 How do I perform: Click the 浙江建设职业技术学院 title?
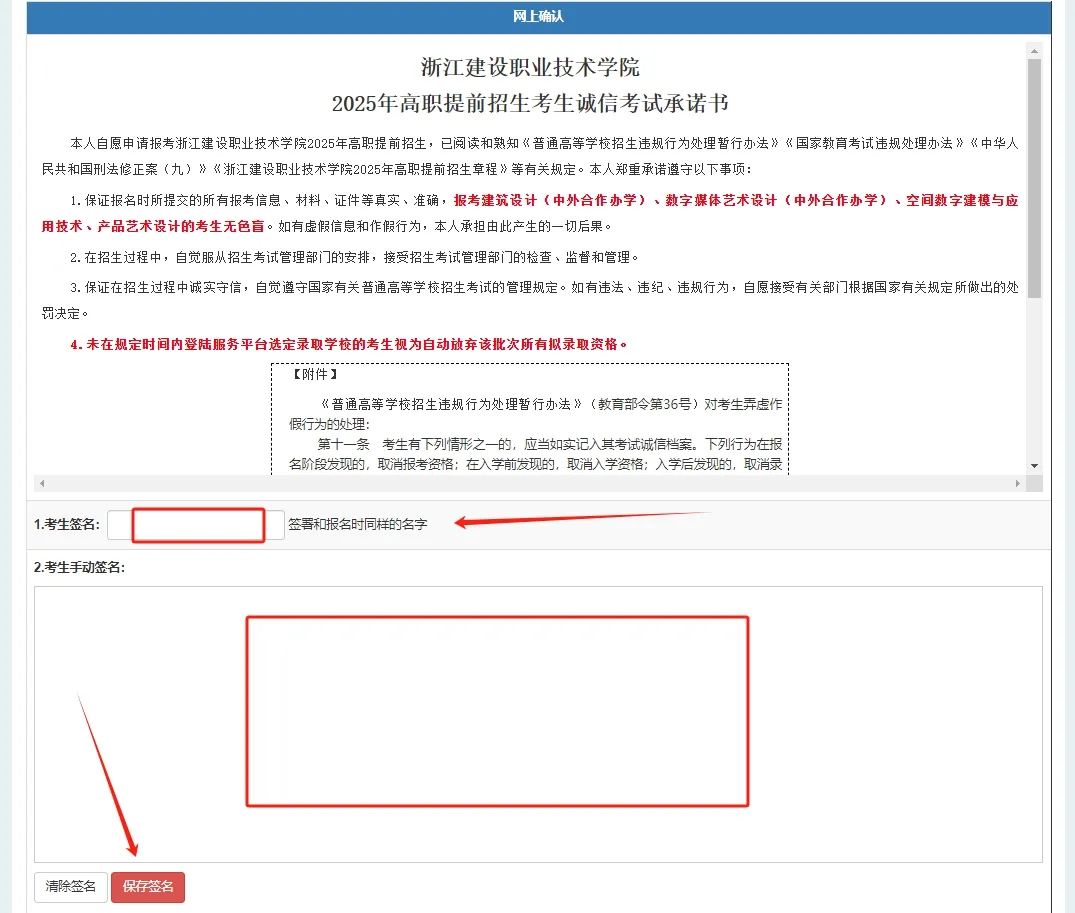click(x=530, y=67)
